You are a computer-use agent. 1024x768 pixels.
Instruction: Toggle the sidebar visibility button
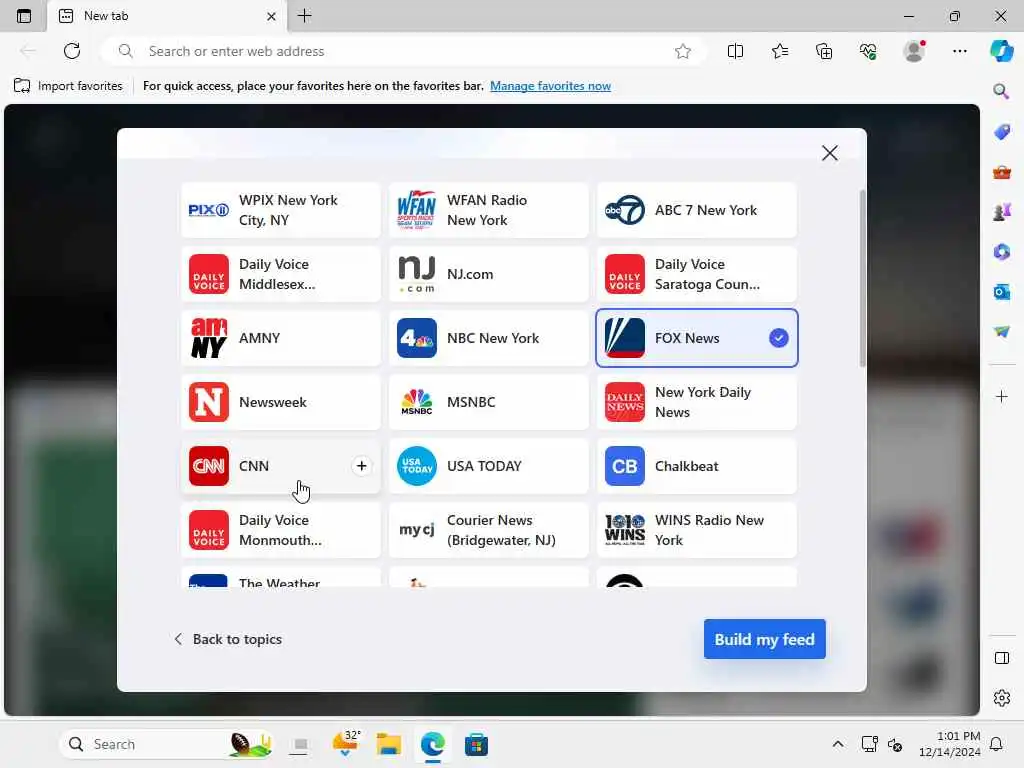(1001, 658)
